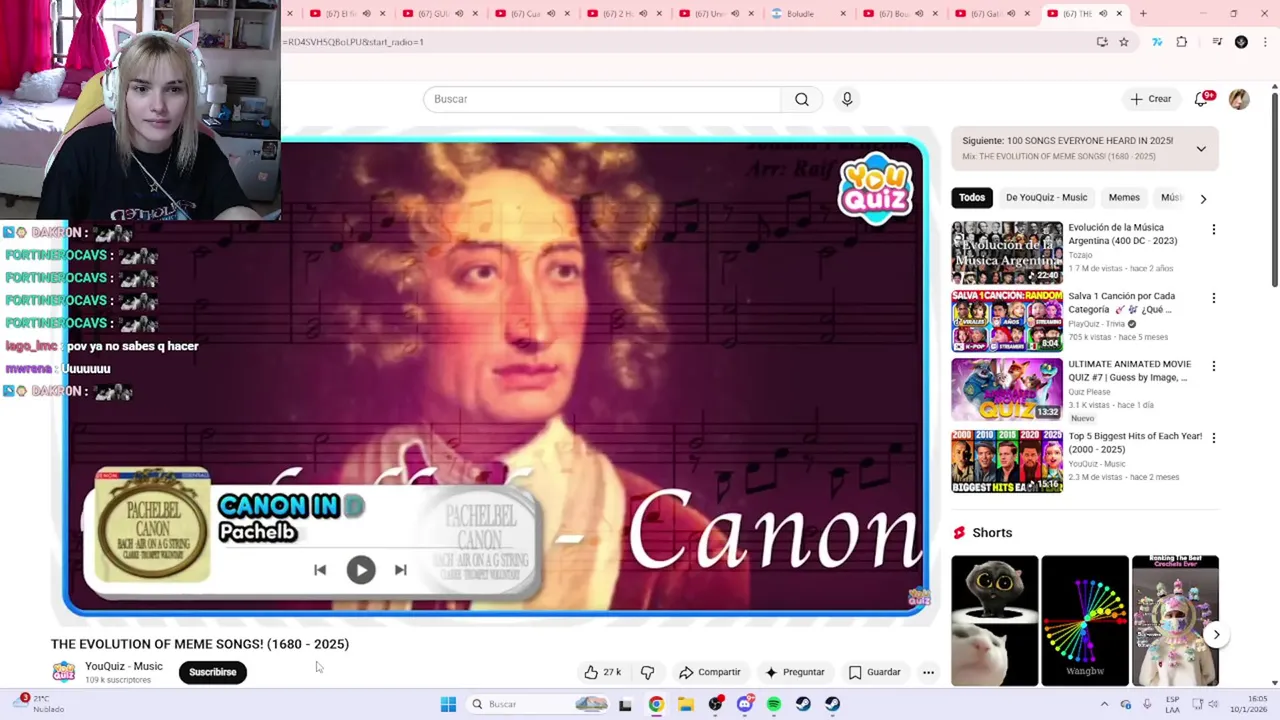
Task: Open options menu for Música Argentina video
Action: pyautogui.click(x=1214, y=230)
